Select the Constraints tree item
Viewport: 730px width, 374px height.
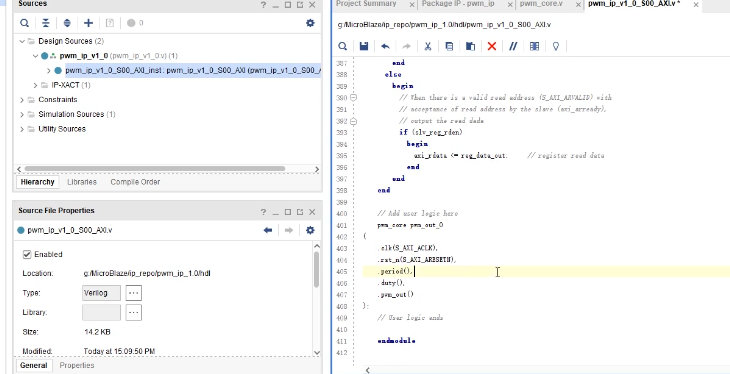(58, 100)
